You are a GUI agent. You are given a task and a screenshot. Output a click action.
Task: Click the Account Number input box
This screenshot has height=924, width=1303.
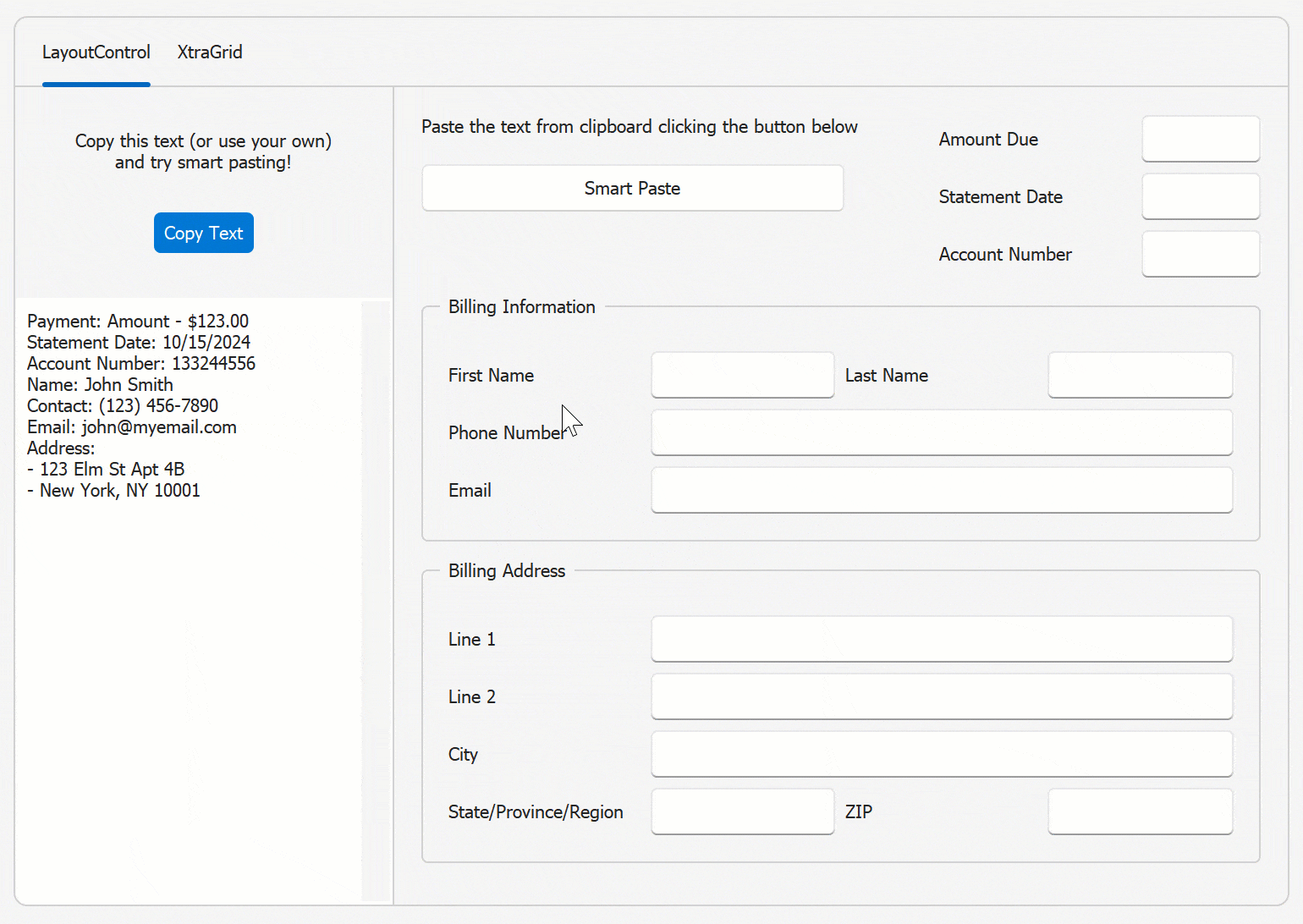pyautogui.click(x=1201, y=254)
